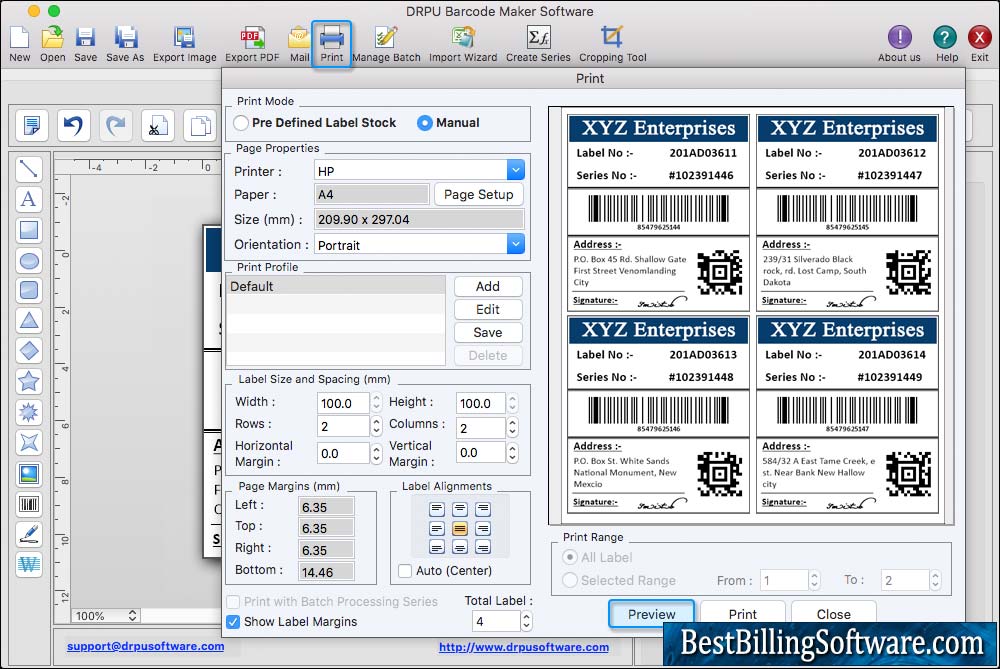Click the undo arrow icon
This screenshot has width=1000, height=669.
click(x=72, y=126)
